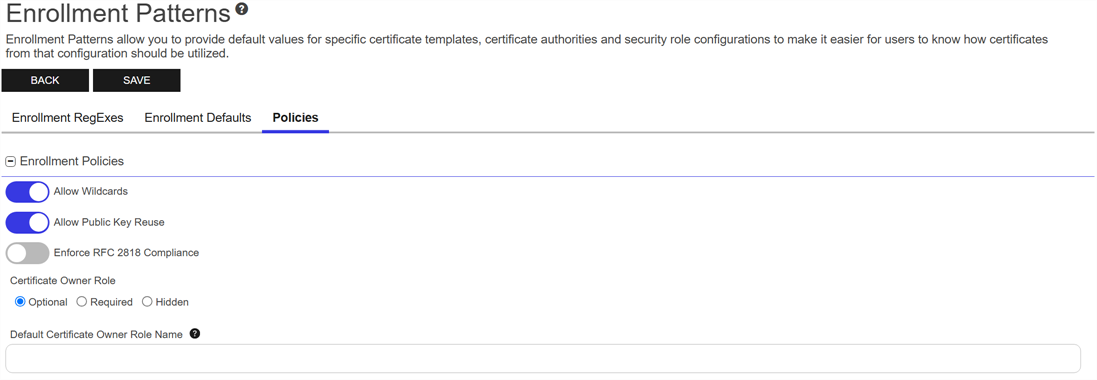Viewport: 1097px width, 380px height.
Task: Select the Optional radio button
Action: [20, 302]
